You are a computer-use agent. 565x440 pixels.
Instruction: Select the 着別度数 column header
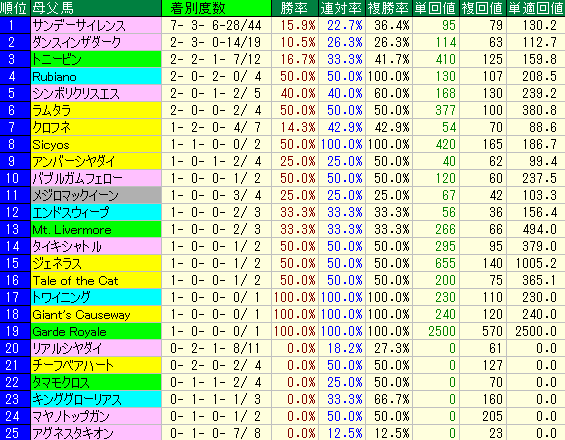pyautogui.click(x=217, y=8)
